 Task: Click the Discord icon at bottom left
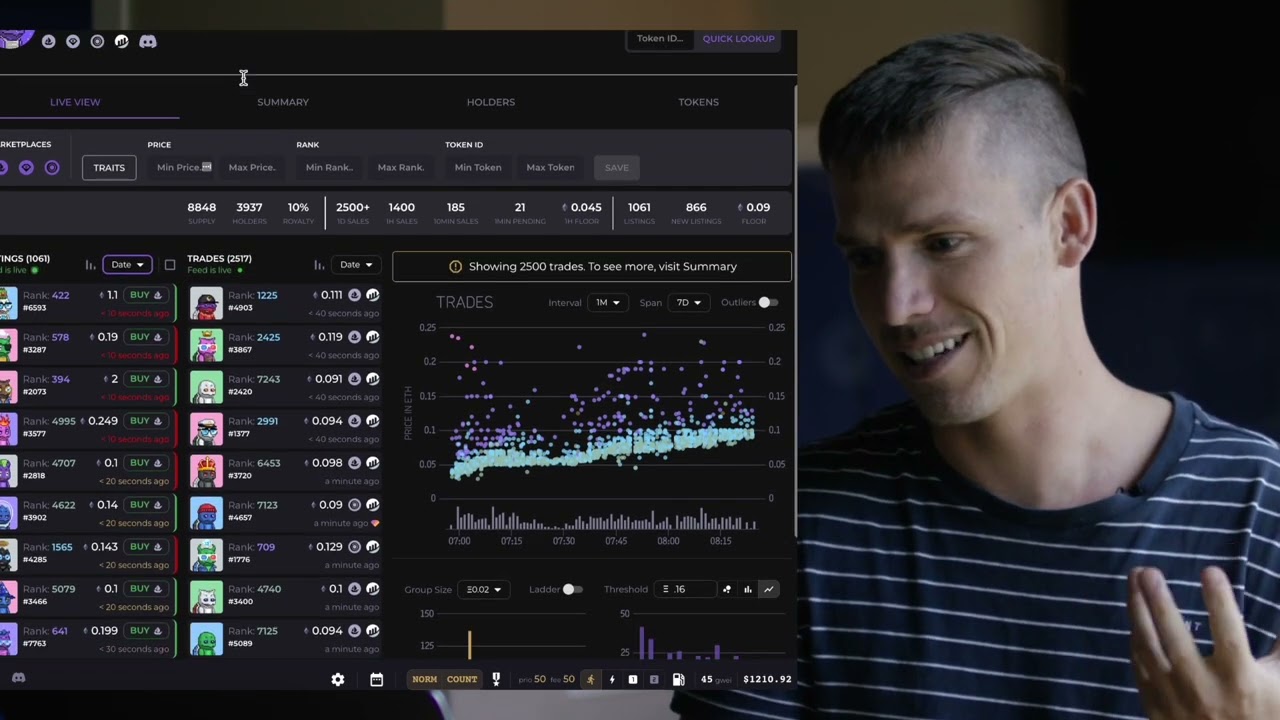coord(18,678)
